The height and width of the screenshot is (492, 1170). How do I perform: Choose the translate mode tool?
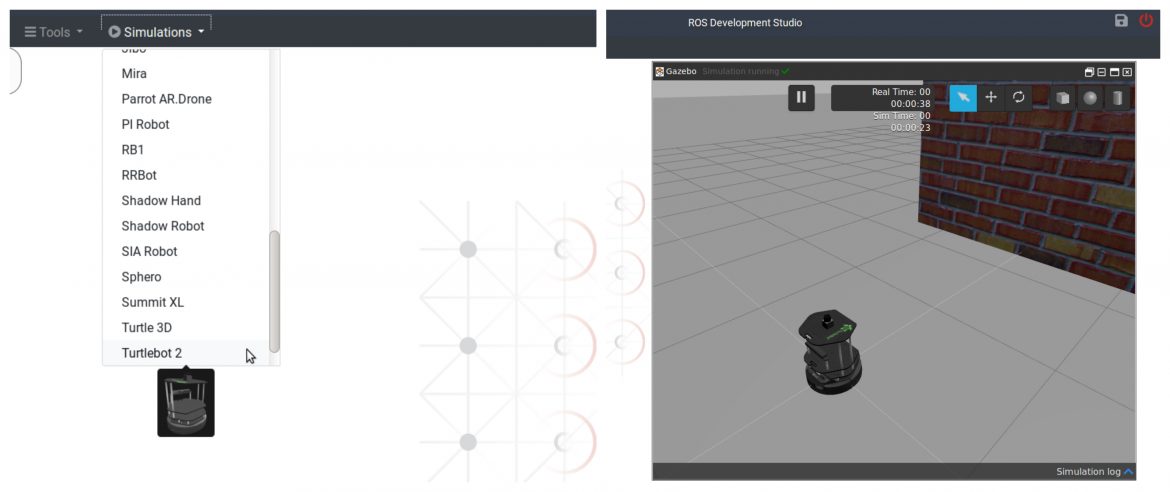coord(991,97)
